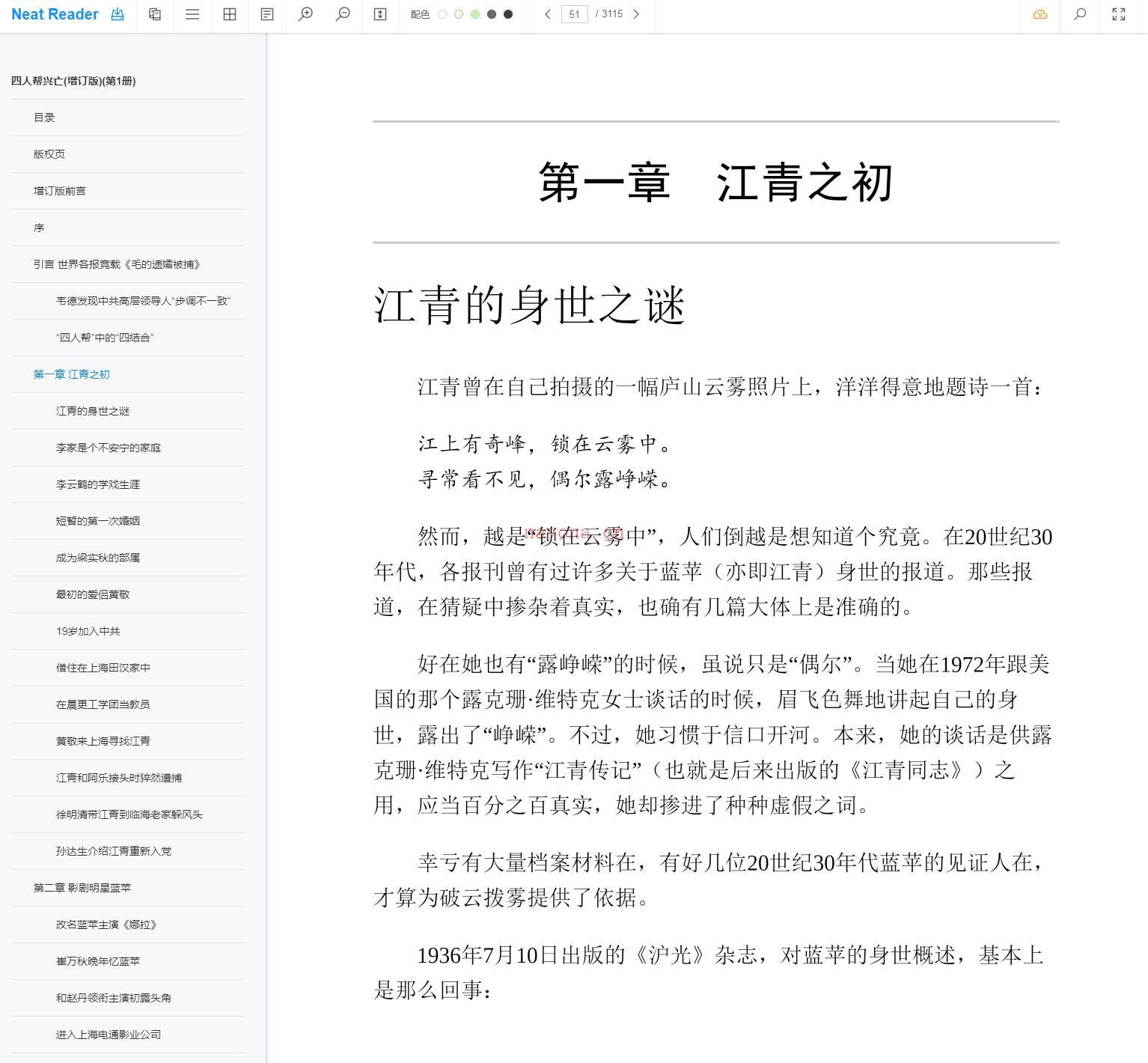Image resolution: width=1148 pixels, height=1063 pixels.
Task: Open 江青和阿乐接头时猝然遭捕 section
Action: 119,778
